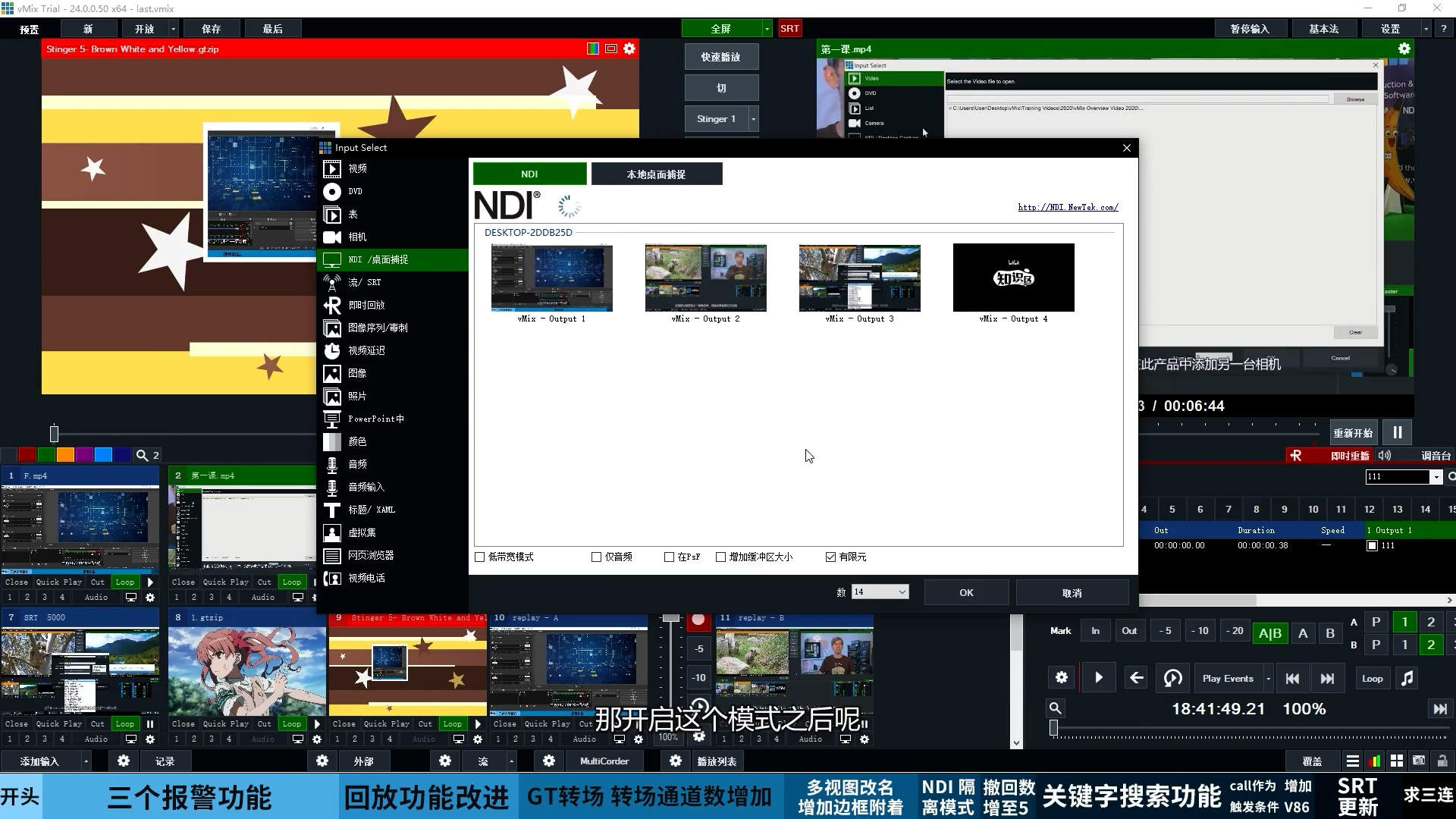Expand the Stinger 1 transition dropdown

tap(752, 118)
